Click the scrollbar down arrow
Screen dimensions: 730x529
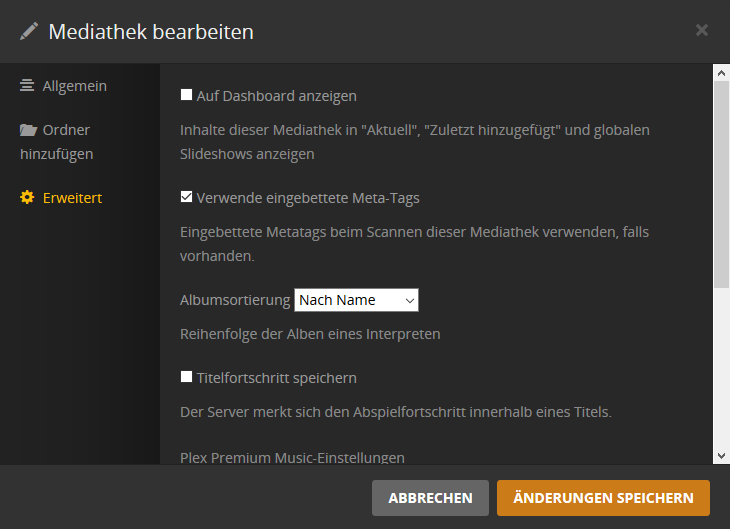coord(721,455)
